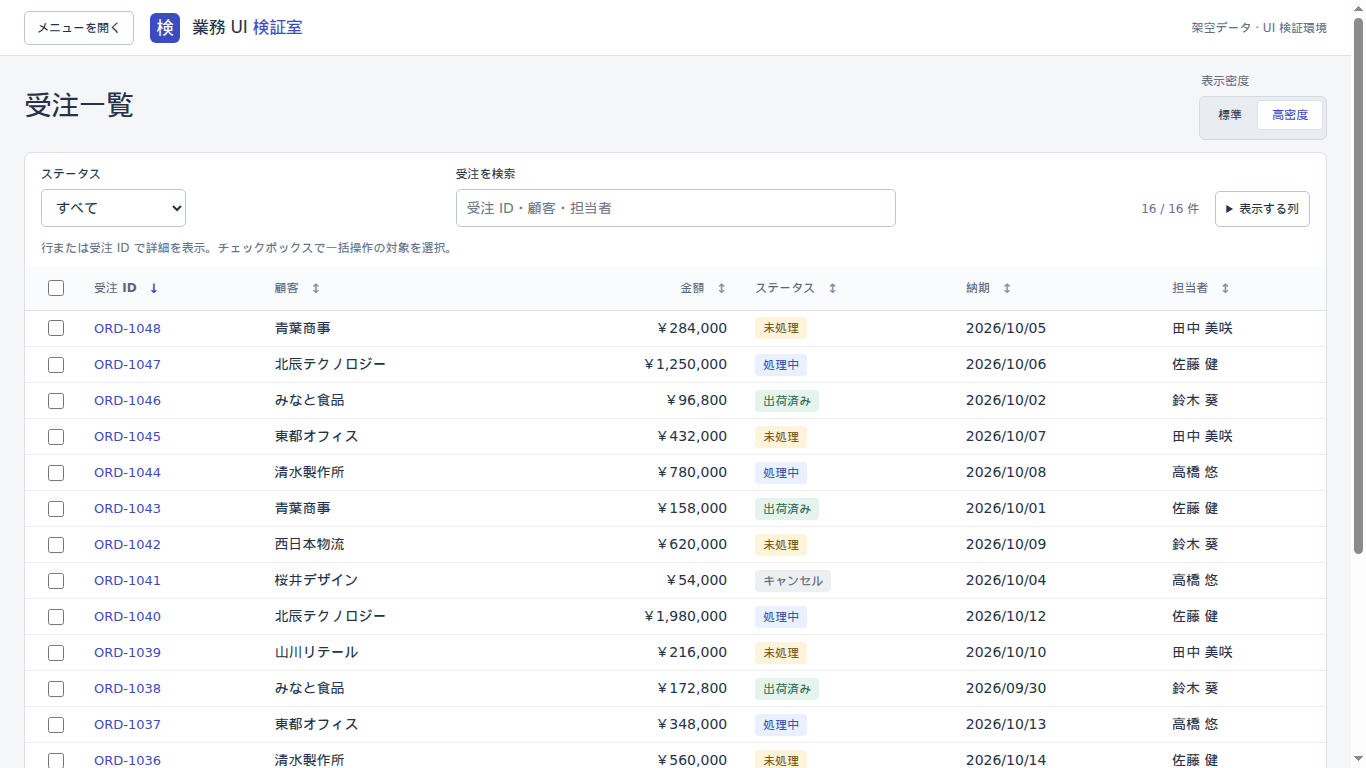Click the sort icon next to 納期
The width and height of the screenshot is (1366, 768).
[1007, 288]
